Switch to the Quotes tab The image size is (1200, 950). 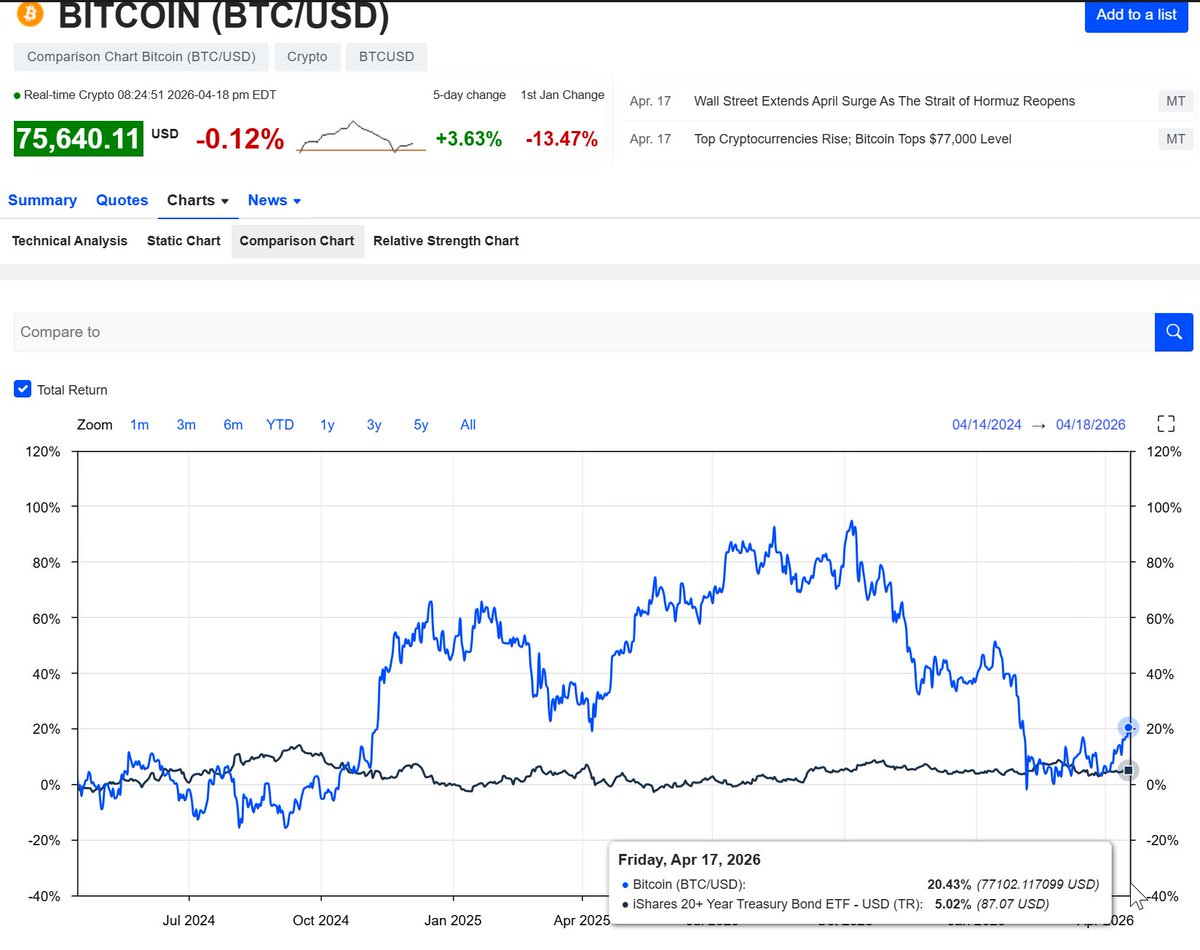click(122, 200)
